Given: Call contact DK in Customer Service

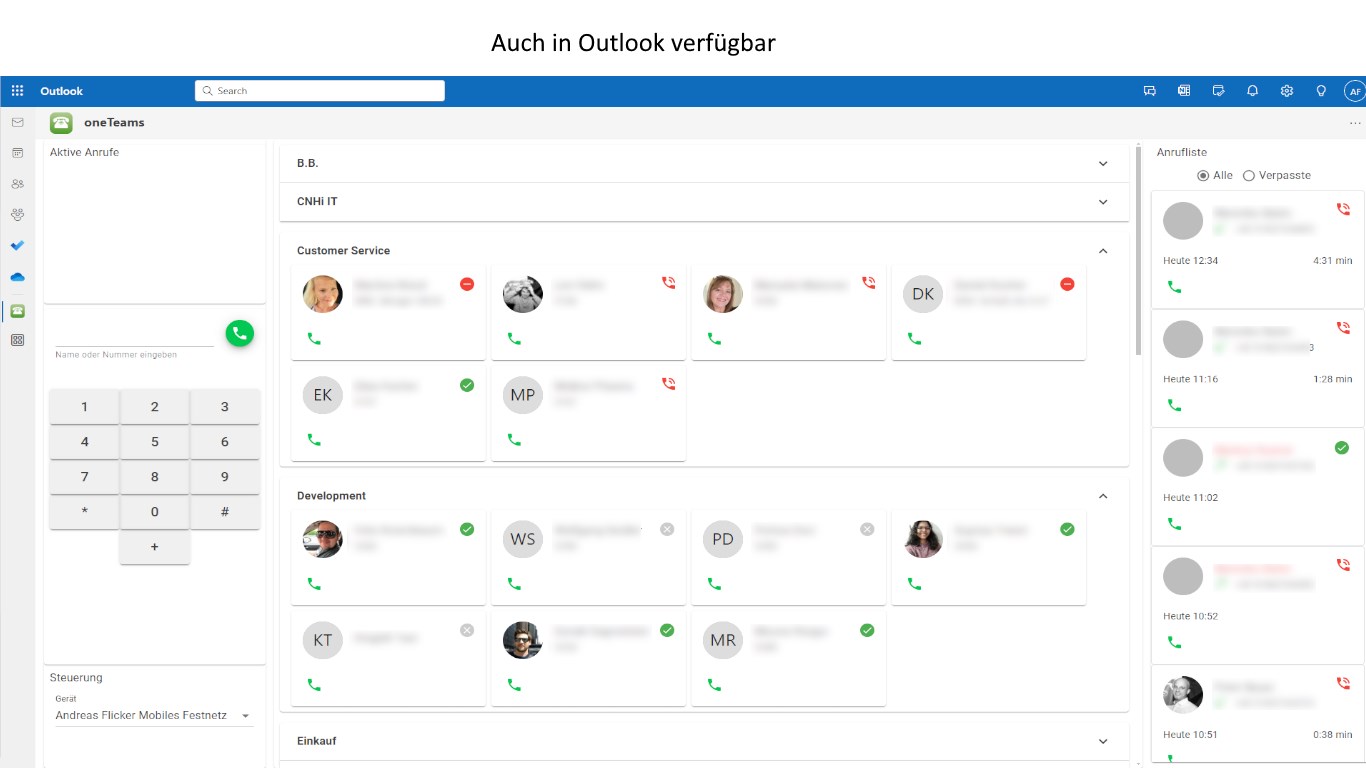Looking at the screenshot, I should [x=914, y=339].
